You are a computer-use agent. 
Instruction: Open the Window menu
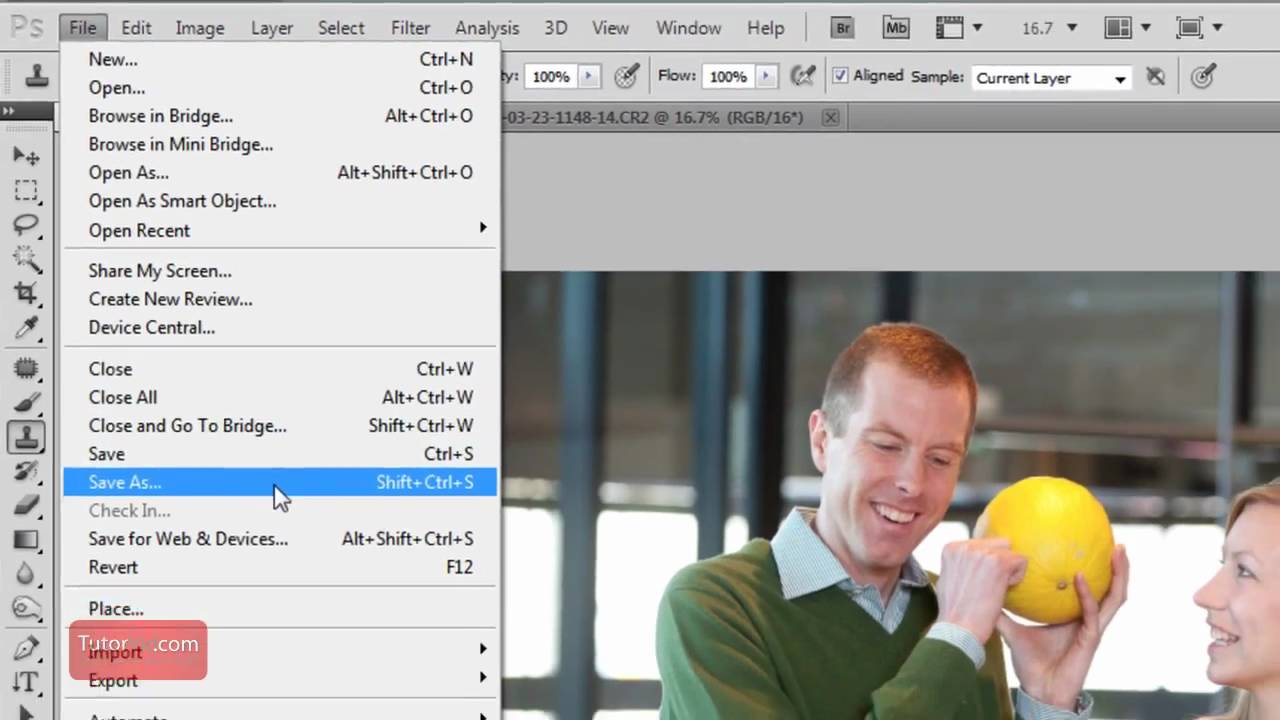[688, 28]
